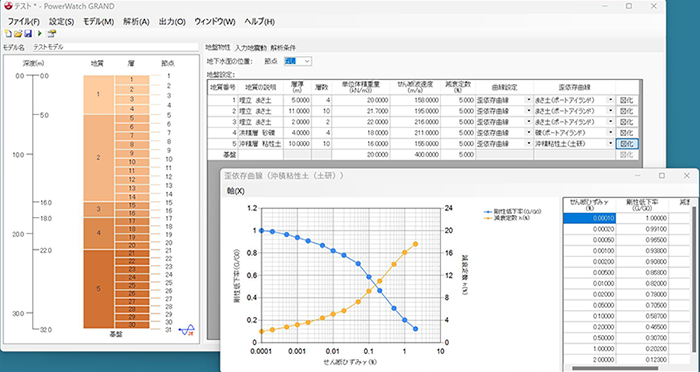Click the highlighted 図化 button in row 5

pos(627,144)
